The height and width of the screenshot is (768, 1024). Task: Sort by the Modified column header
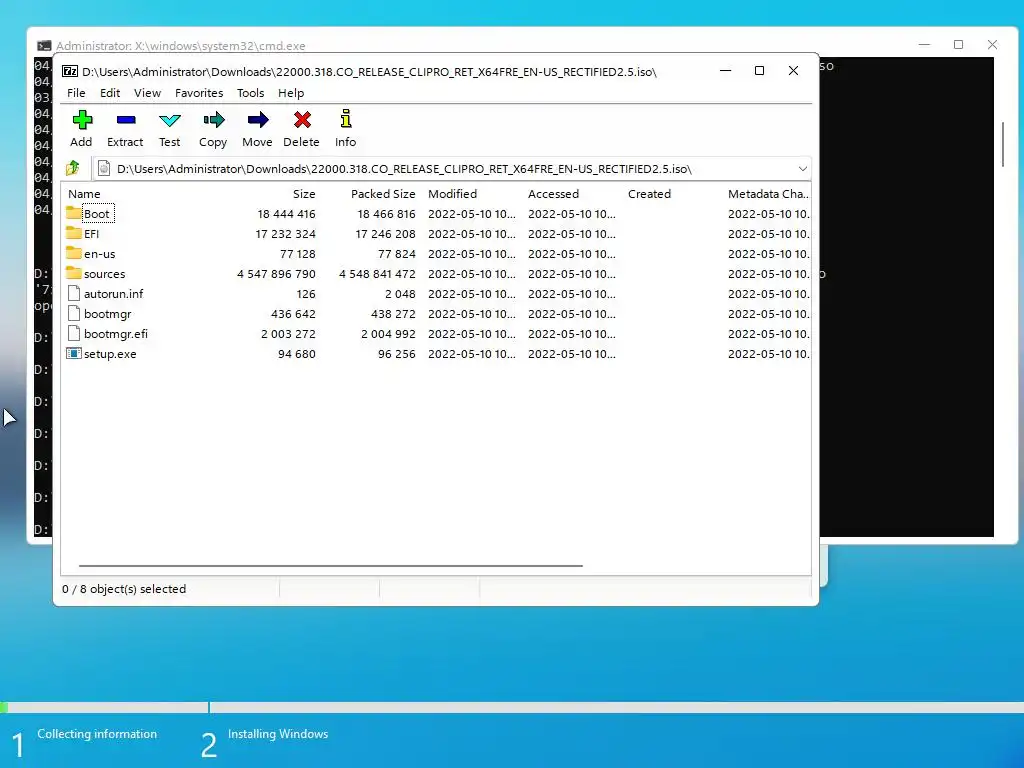coord(453,194)
